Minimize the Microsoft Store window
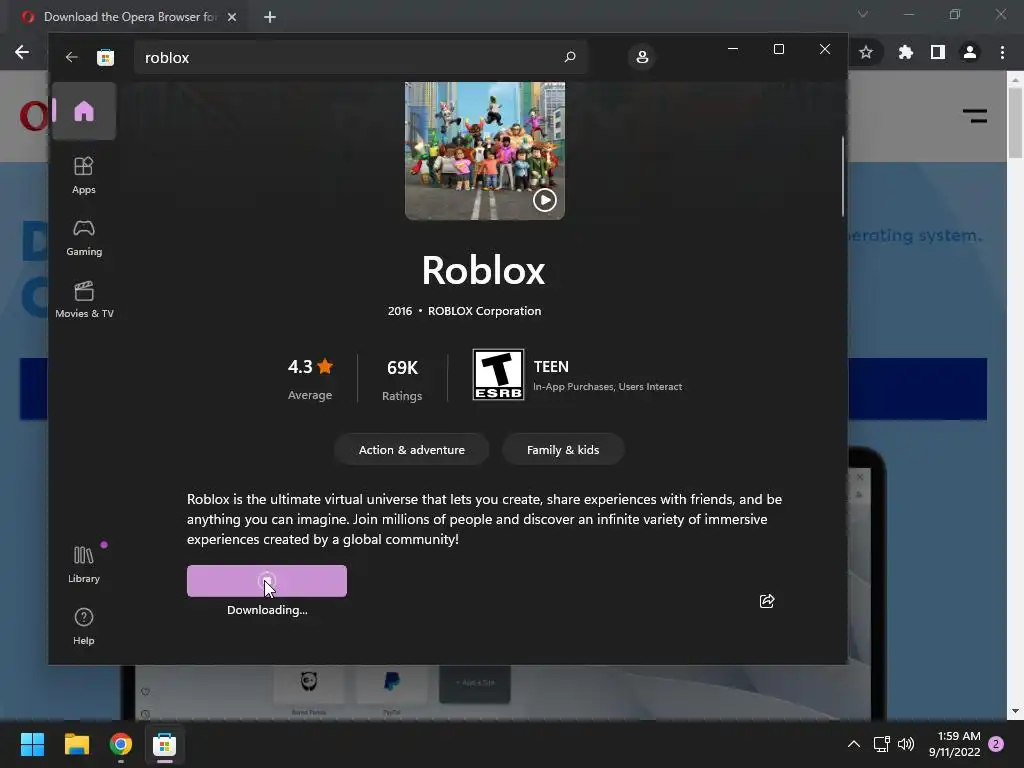The width and height of the screenshot is (1024, 768). pos(733,49)
